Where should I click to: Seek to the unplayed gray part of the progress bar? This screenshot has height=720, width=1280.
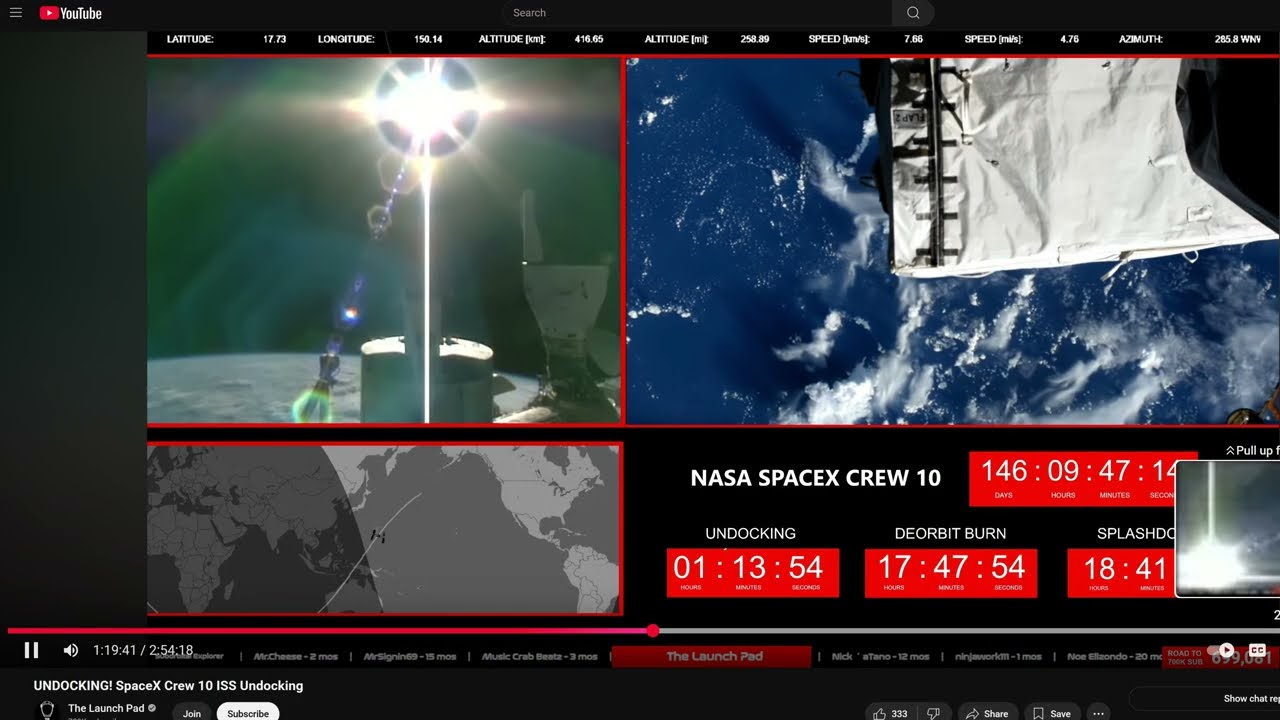click(965, 631)
